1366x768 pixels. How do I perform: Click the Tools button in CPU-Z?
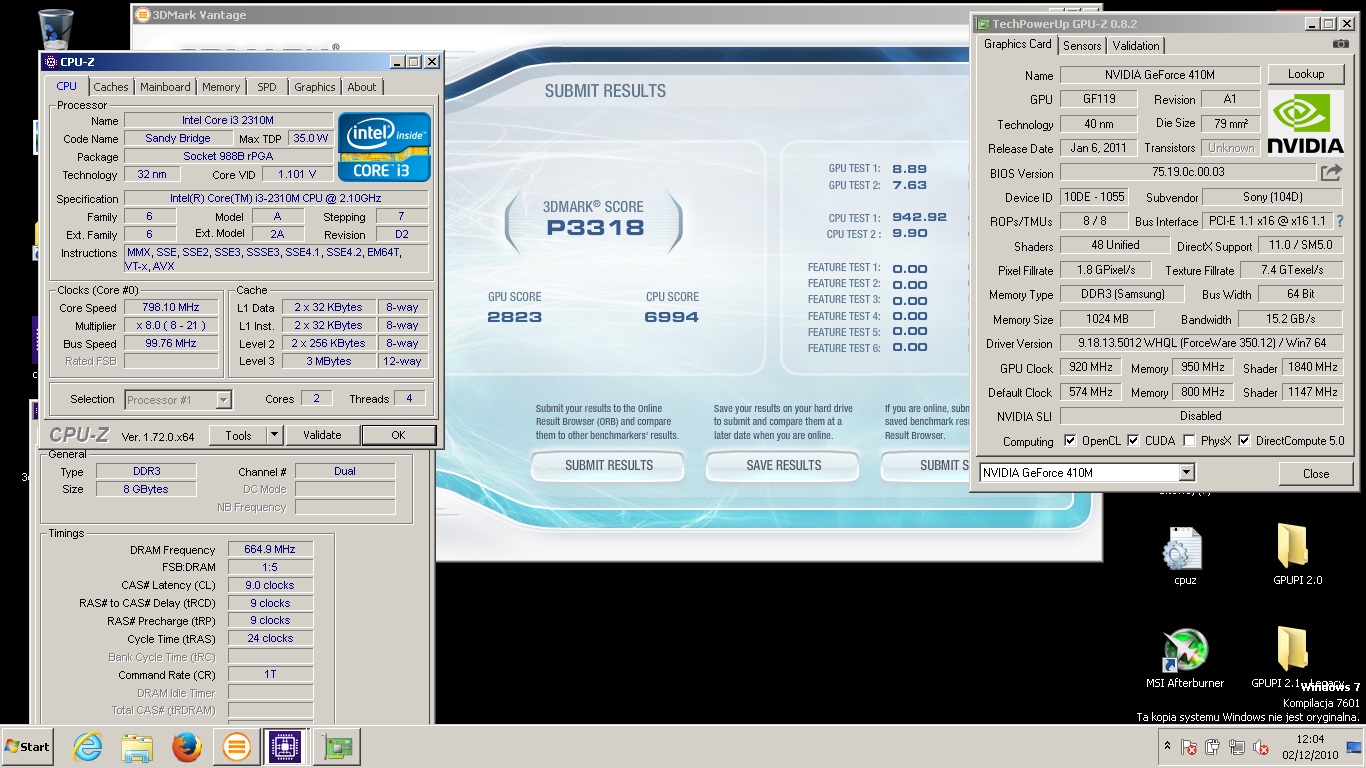[x=238, y=435]
